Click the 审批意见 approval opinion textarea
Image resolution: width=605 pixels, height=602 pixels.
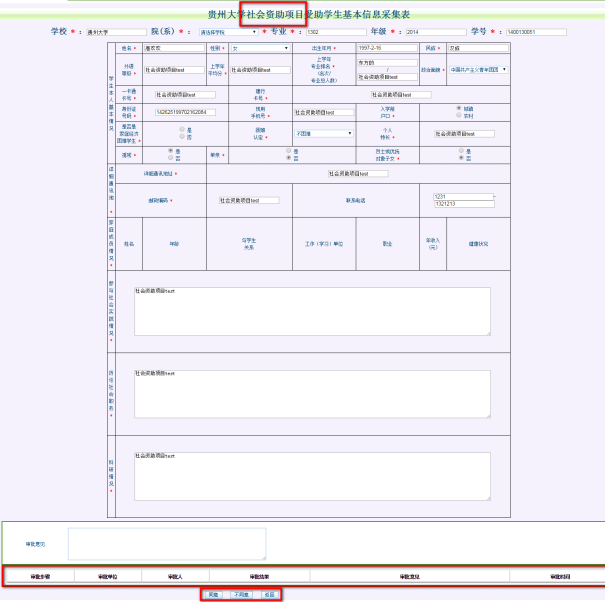coord(167,544)
